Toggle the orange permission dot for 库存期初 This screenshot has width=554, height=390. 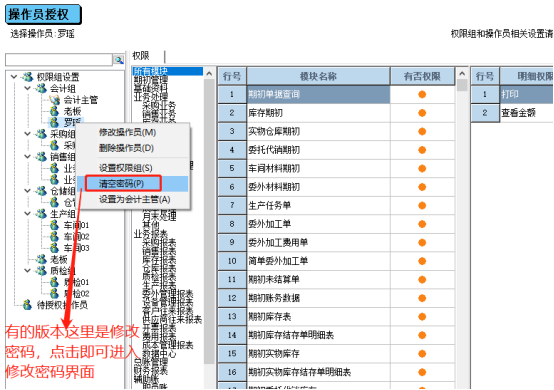click(x=422, y=113)
